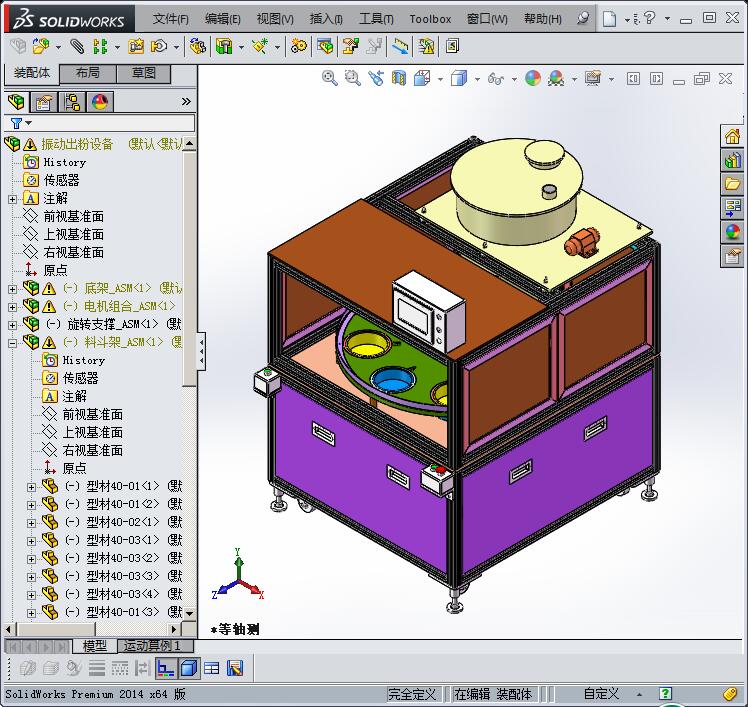Open the FeatureManager design tree tab
Image resolution: width=748 pixels, height=707 pixels.
pyautogui.click(x=17, y=102)
